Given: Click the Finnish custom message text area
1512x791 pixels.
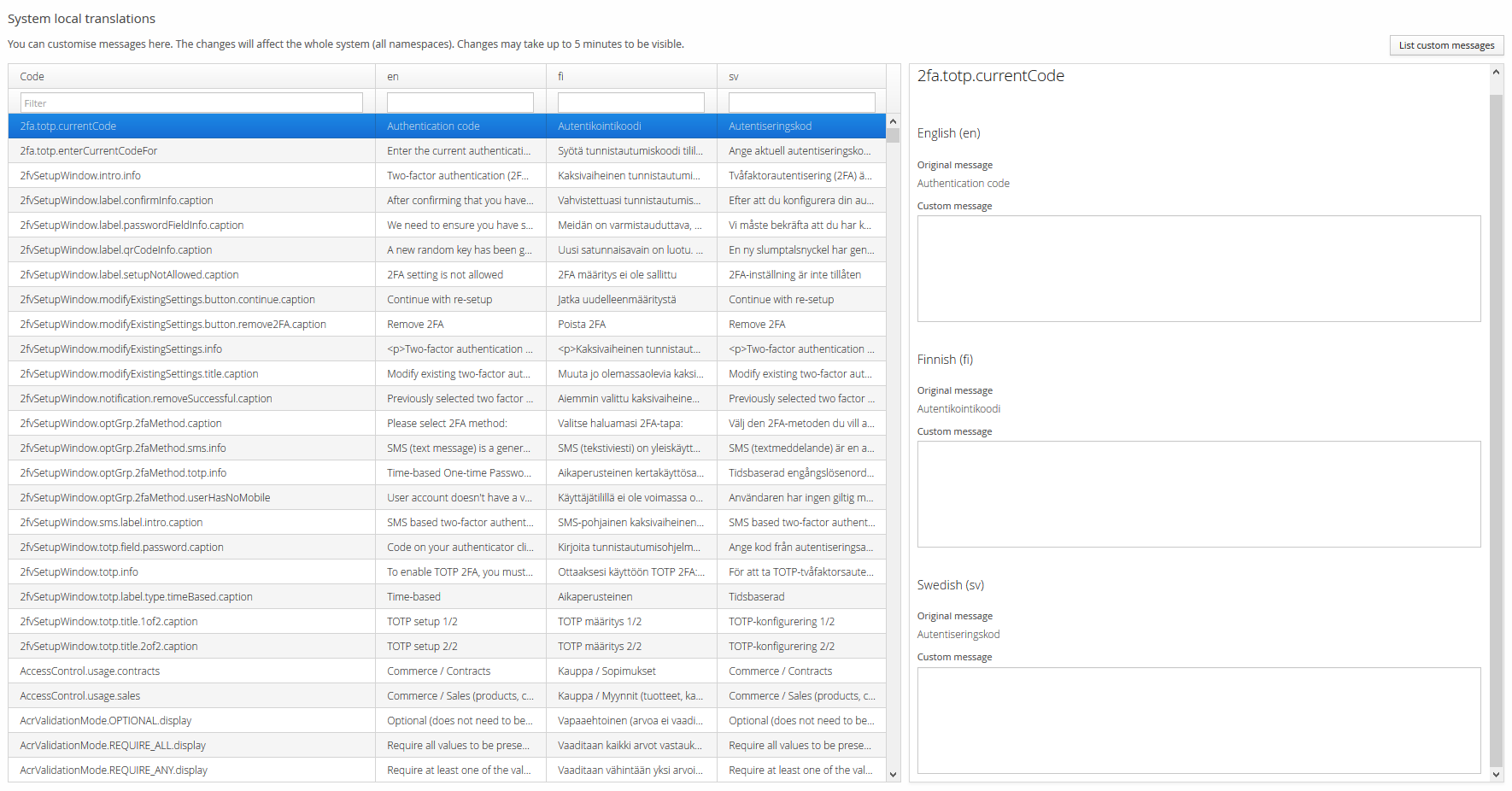Looking at the screenshot, I should (x=1198, y=494).
